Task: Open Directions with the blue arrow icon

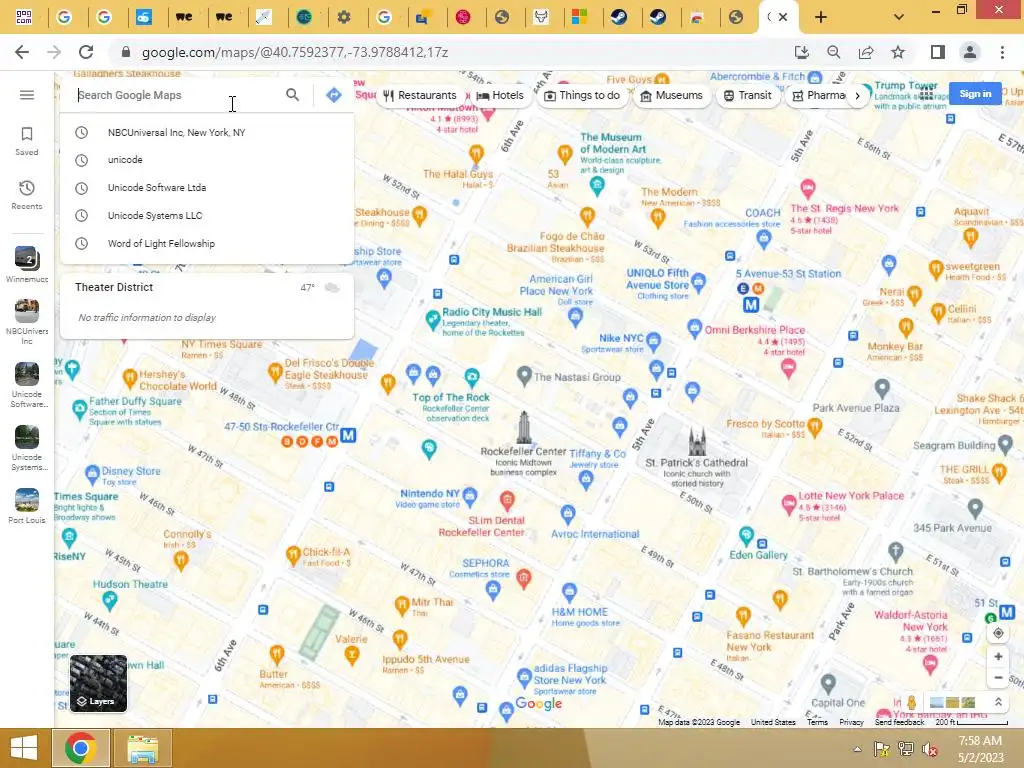Action: [x=334, y=95]
